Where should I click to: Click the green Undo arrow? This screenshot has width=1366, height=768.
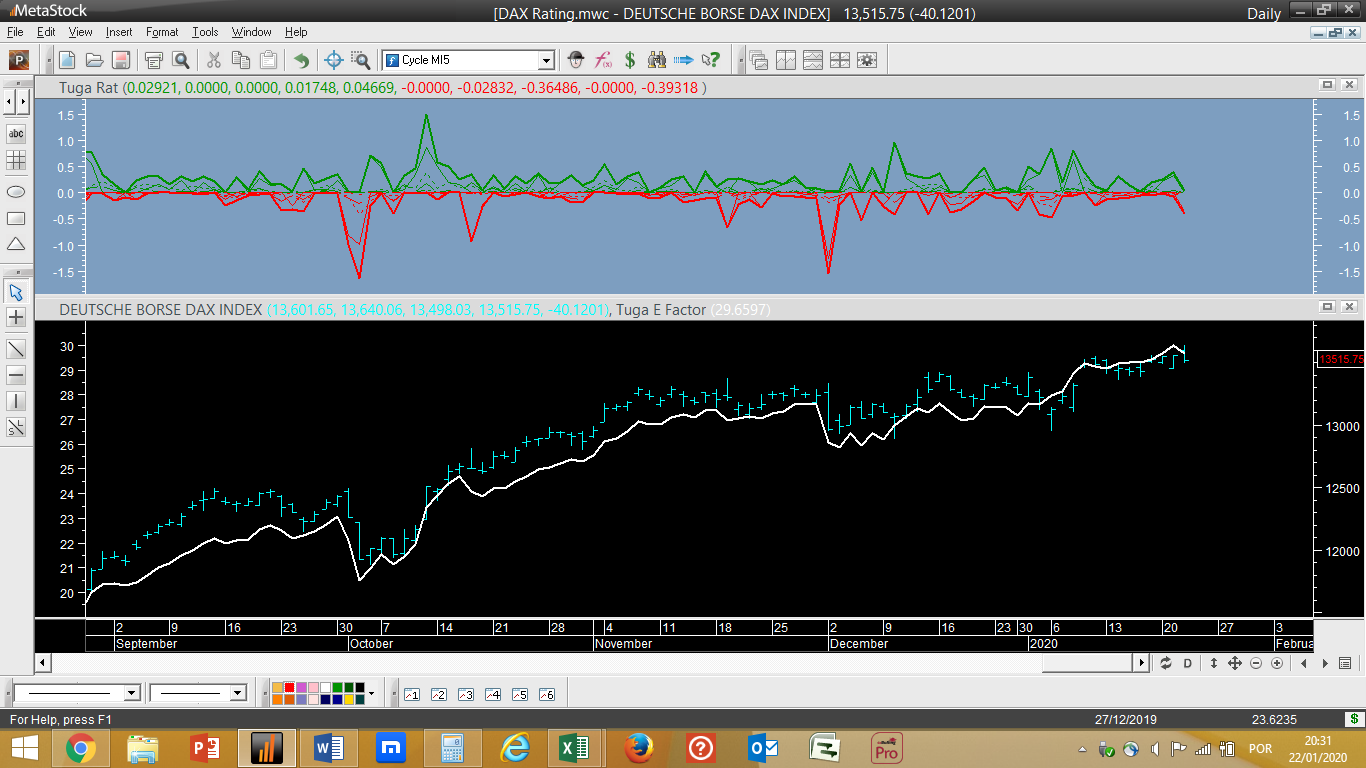301,60
